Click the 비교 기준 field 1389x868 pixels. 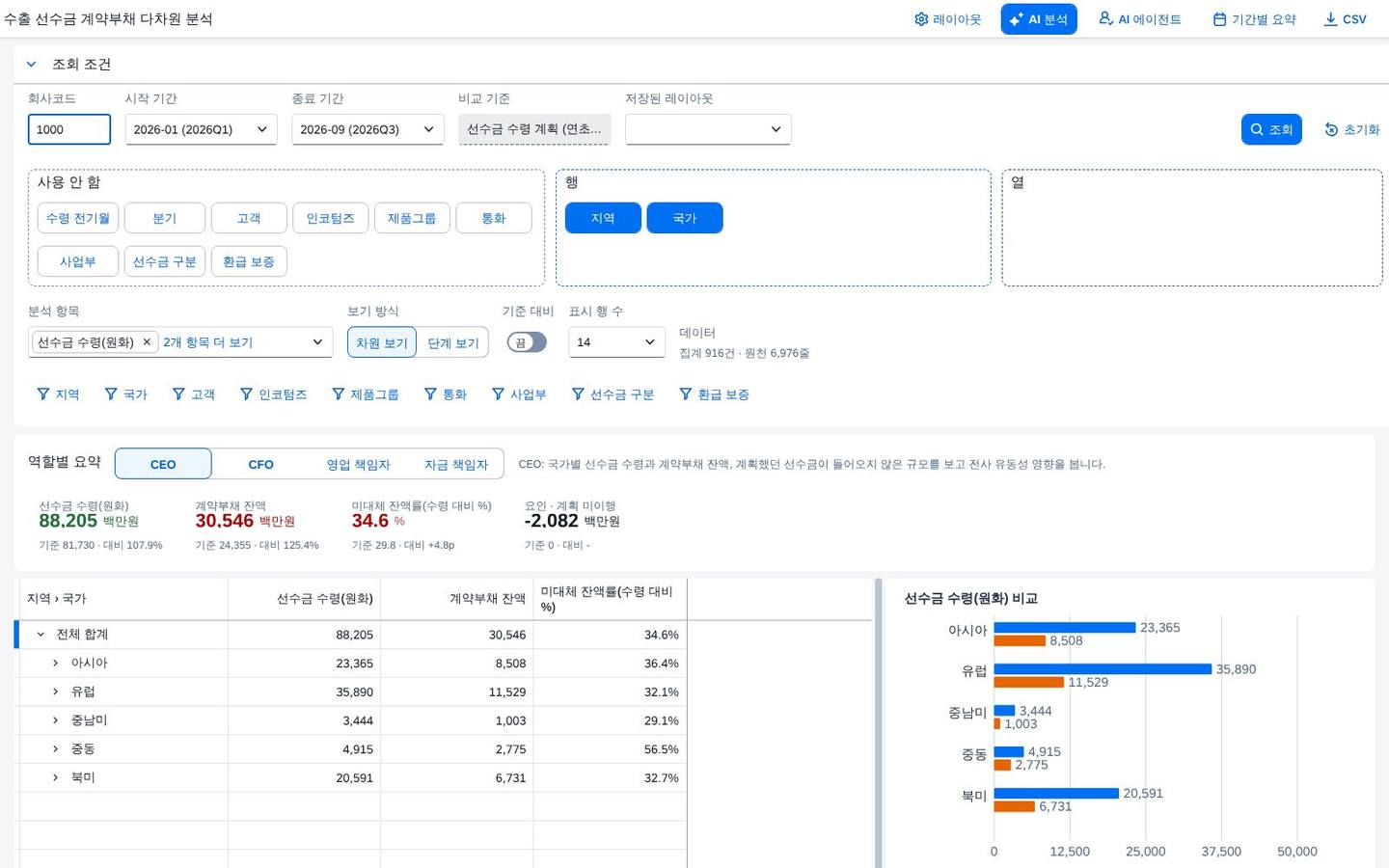click(534, 129)
